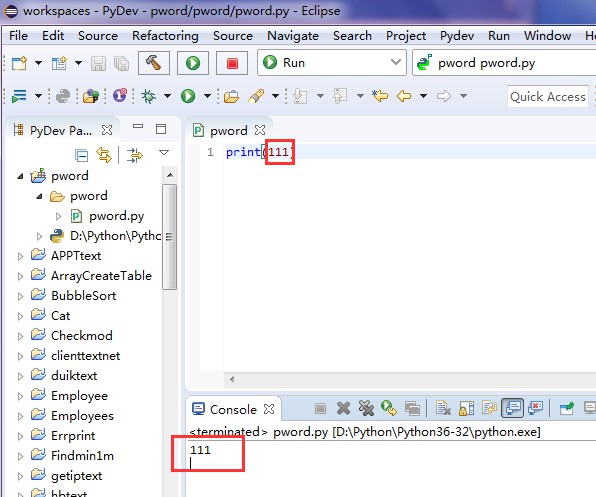The height and width of the screenshot is (497, 596).
Task: Click the green Run button in toolbar
Action: (x=193, y=63)
